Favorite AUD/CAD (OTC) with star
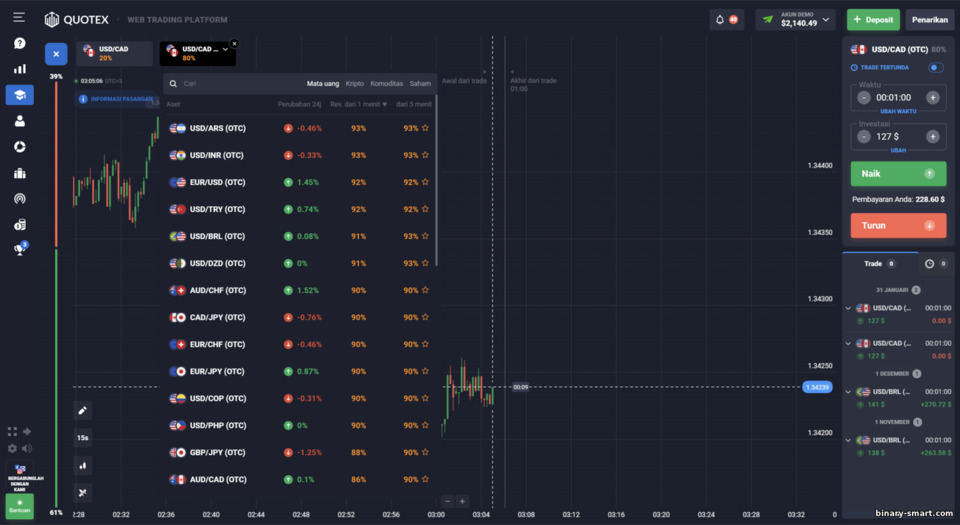 [425, 479]
